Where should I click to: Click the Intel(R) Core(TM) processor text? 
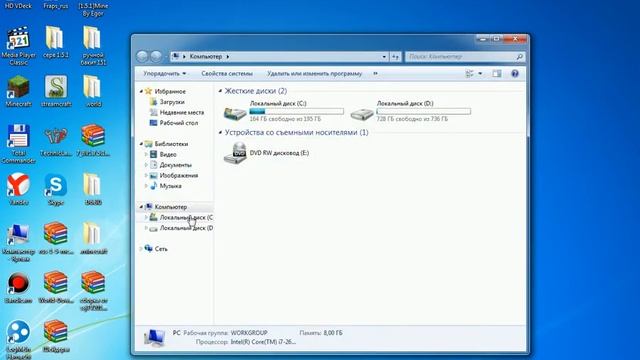pos(263,342)
